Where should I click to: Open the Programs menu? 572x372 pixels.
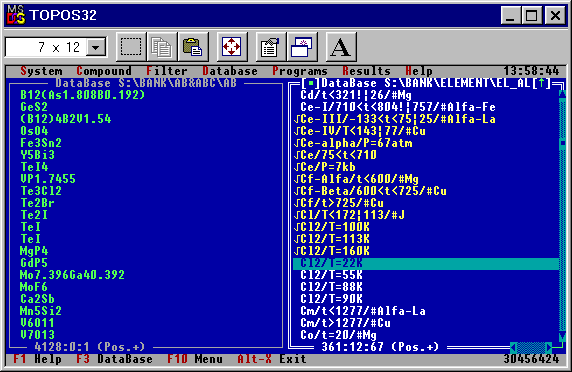coord(300,71)
